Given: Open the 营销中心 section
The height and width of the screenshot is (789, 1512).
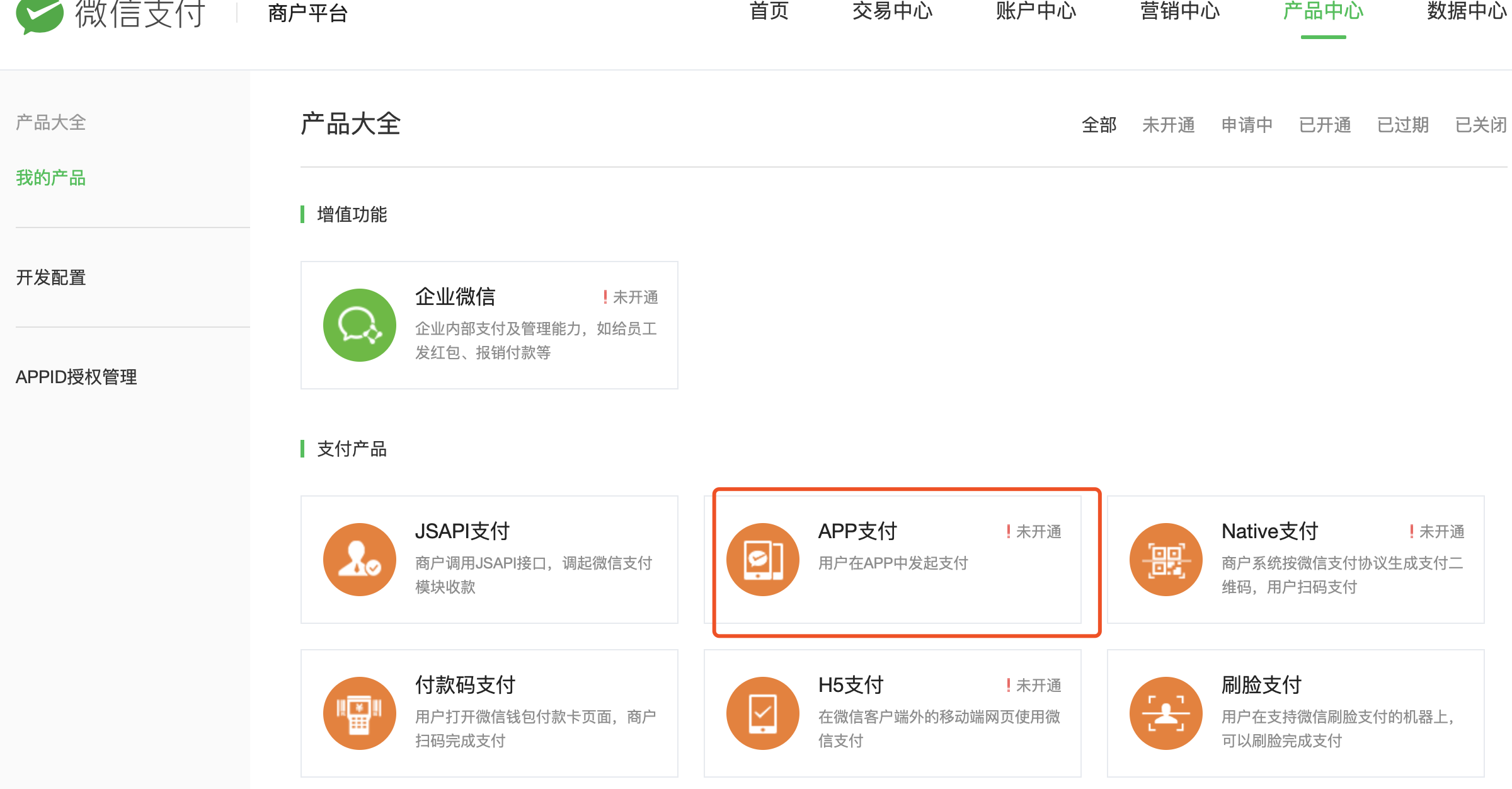Looking at the screenshot, I should coord(1179,11).
